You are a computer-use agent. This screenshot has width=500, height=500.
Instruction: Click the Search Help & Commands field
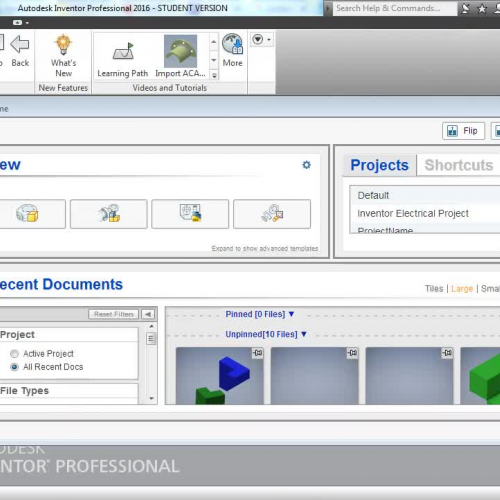tap(395, 8)
